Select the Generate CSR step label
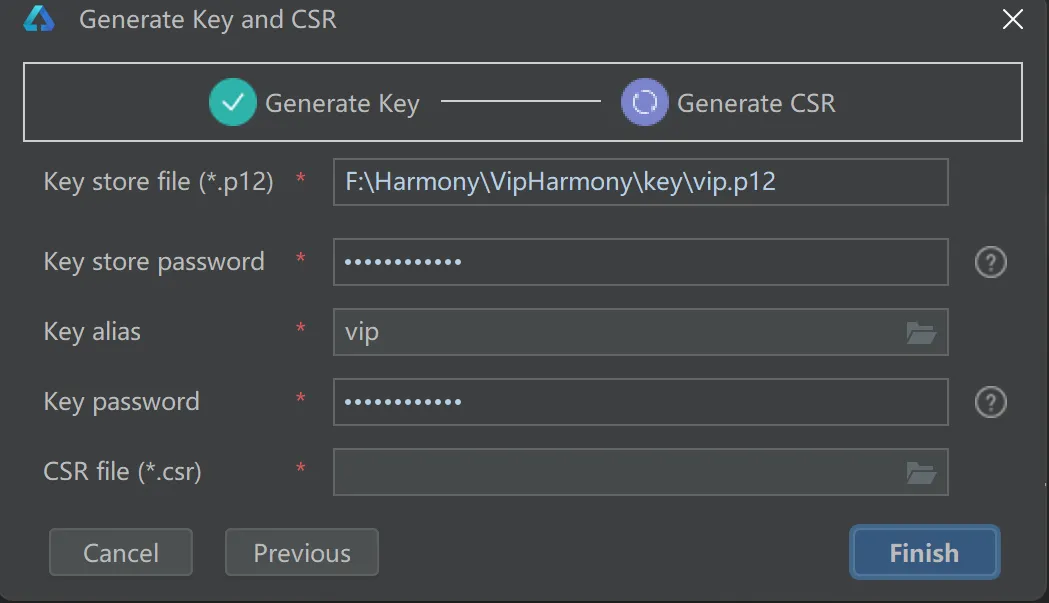Viewport: 1049px width, 603px height. [x=756, y=103]
